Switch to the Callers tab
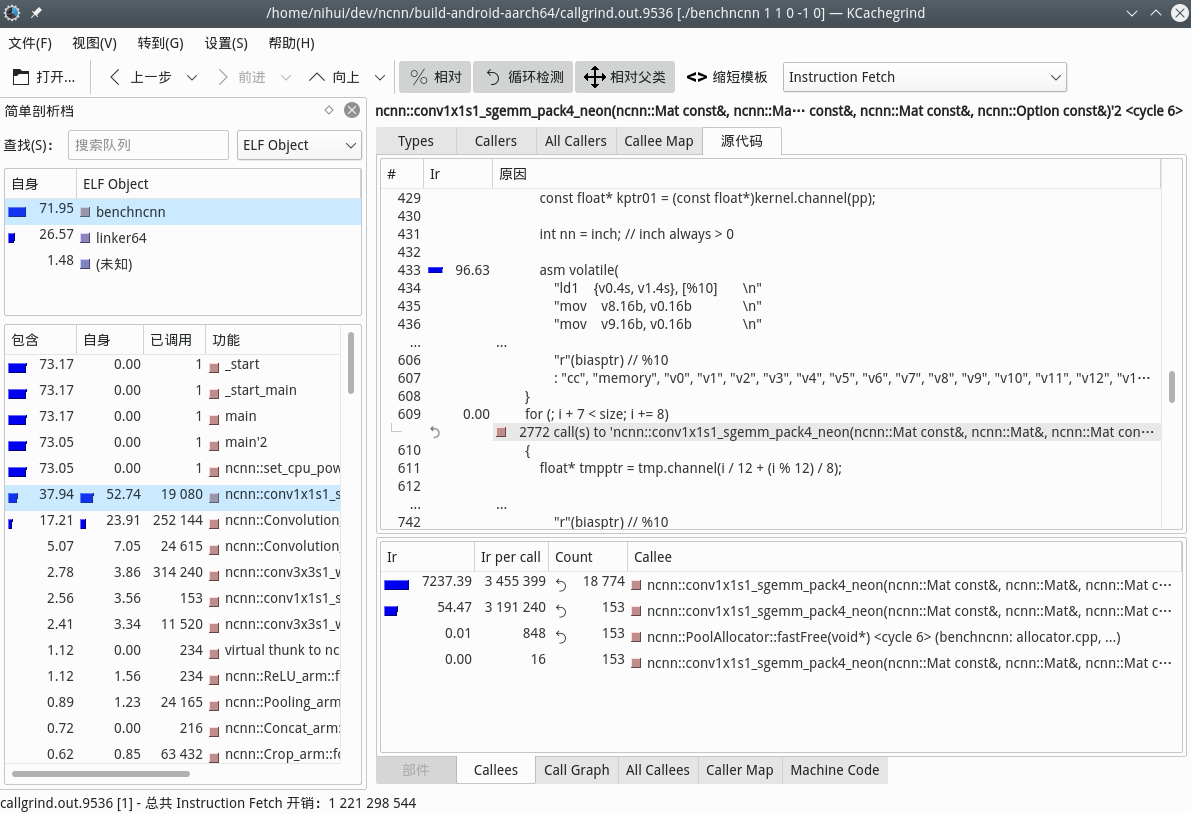This screenshot has height=814, width=1191. coord(495,141)
